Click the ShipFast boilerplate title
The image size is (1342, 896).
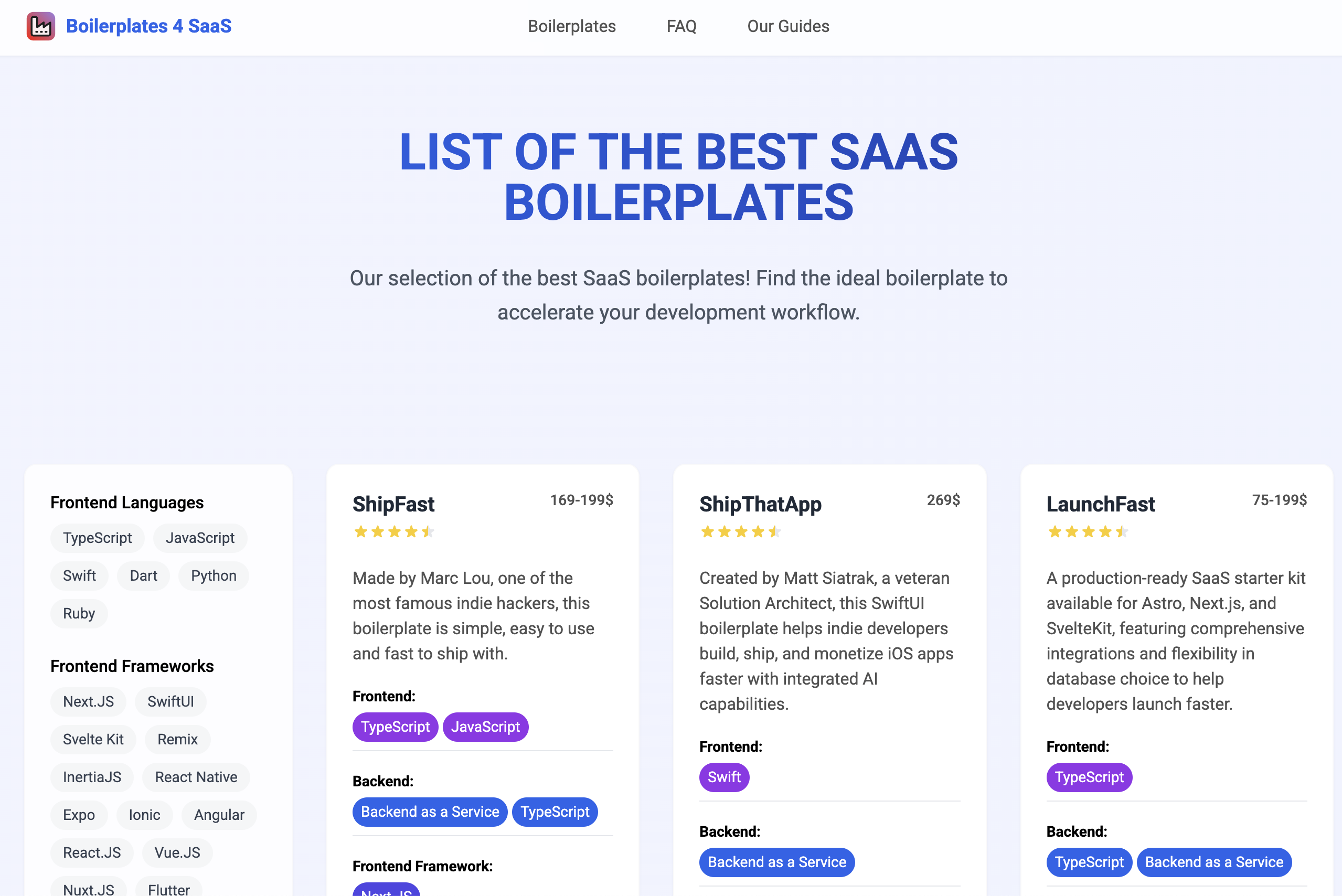392,504
